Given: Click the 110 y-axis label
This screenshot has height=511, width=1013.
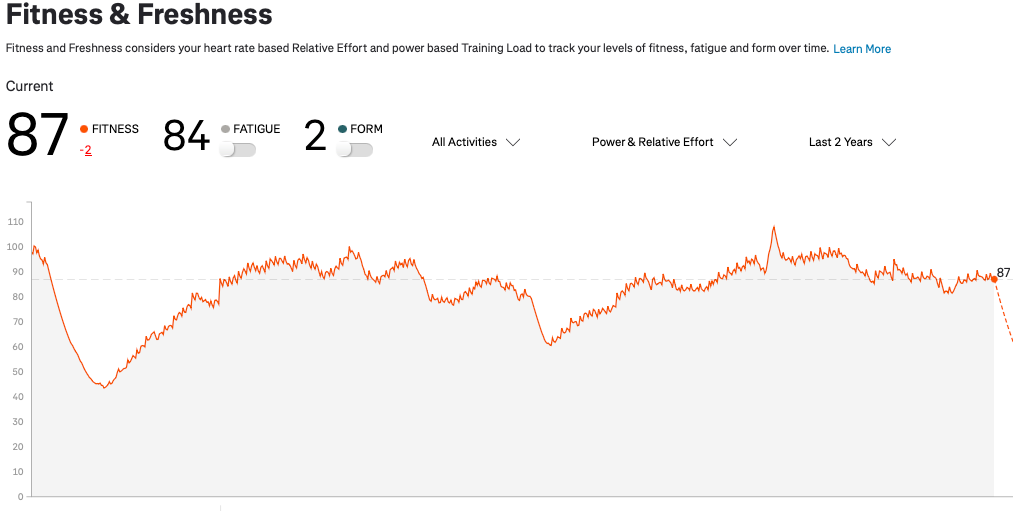Looking at the screenshot, I should click(x=14, y=222).
